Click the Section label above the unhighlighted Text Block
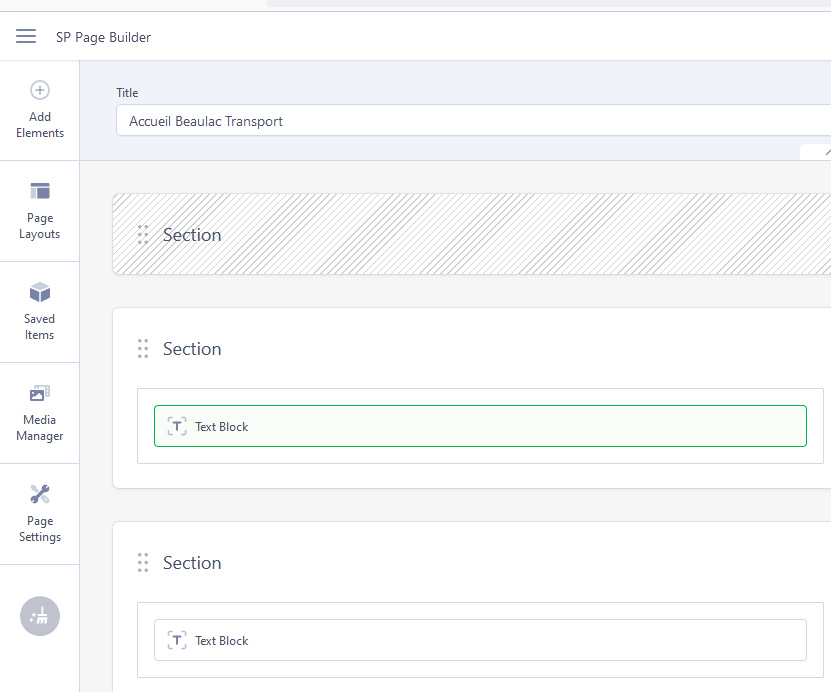The image size is (831, 692). tap(192, 563)
